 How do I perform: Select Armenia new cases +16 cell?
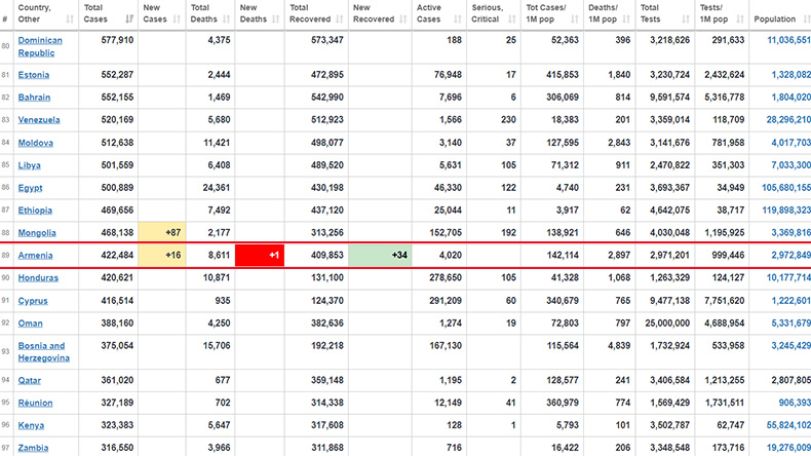point(162,255)
